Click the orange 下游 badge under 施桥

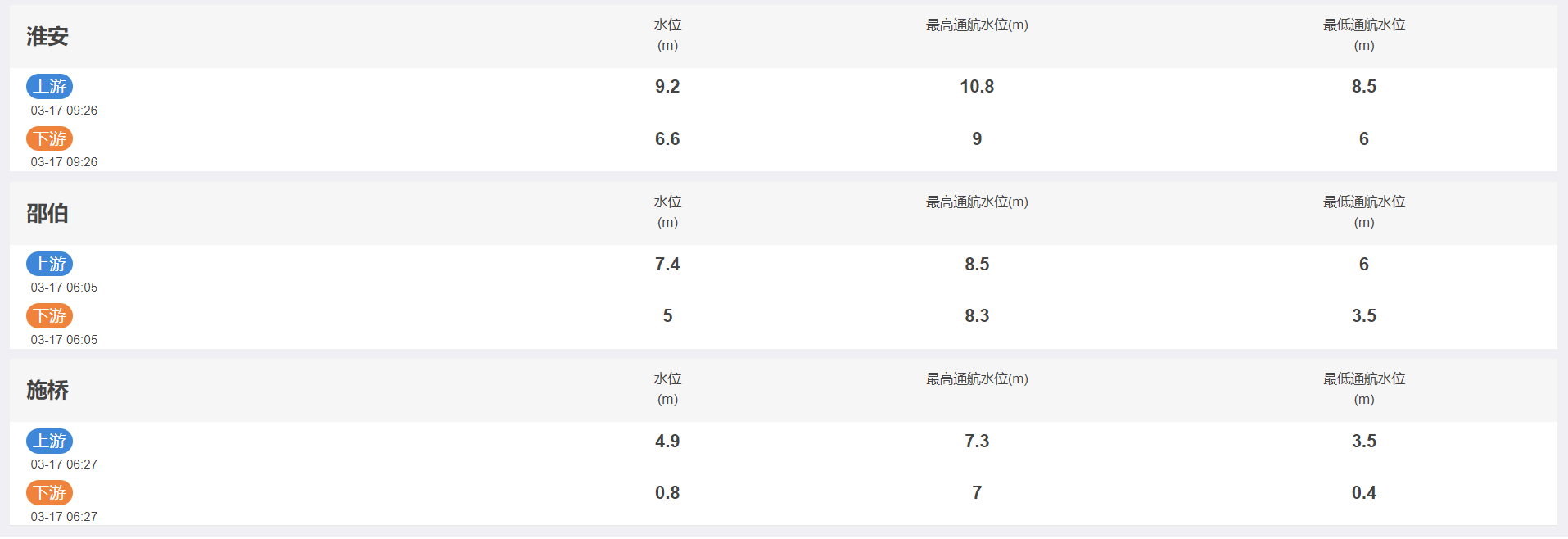[x=49, y=492]
